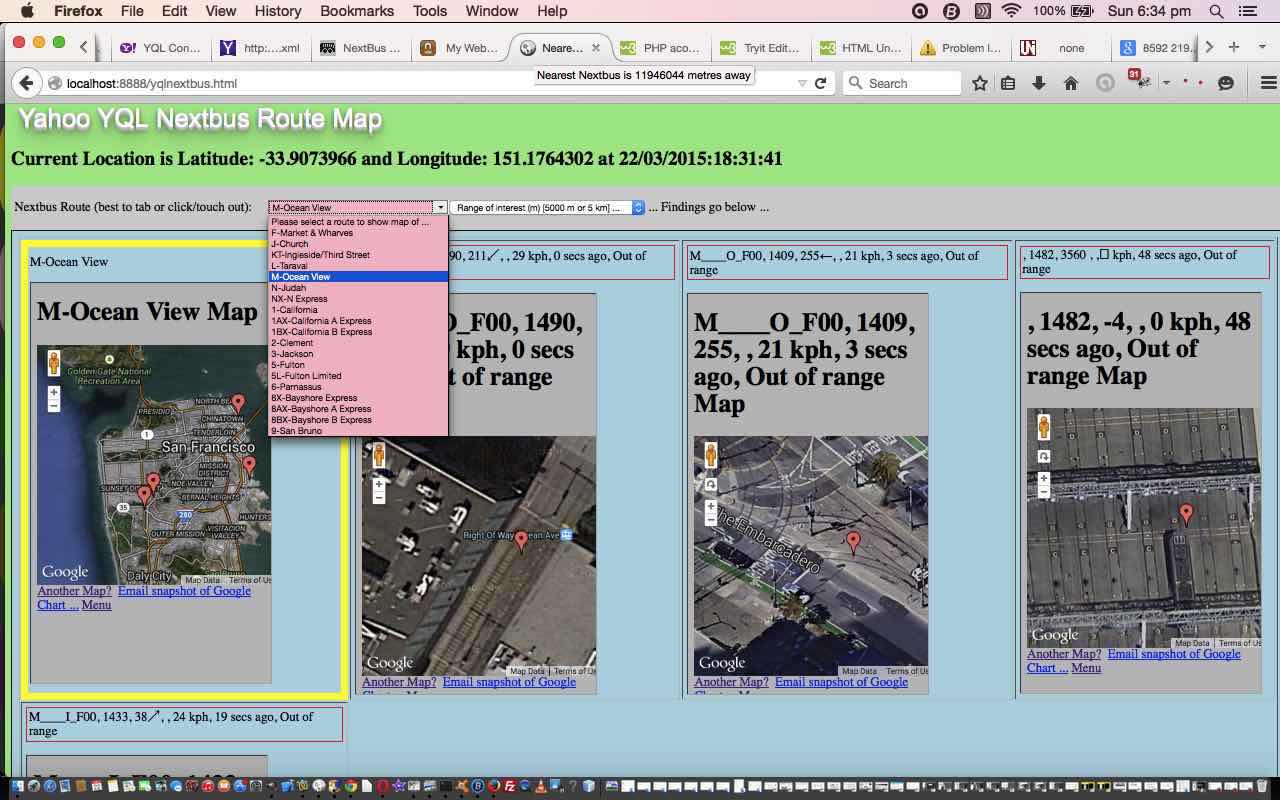Choose 5L-Fulton Limited route option
The image size is (1280, 800).
tap(358, 376)
